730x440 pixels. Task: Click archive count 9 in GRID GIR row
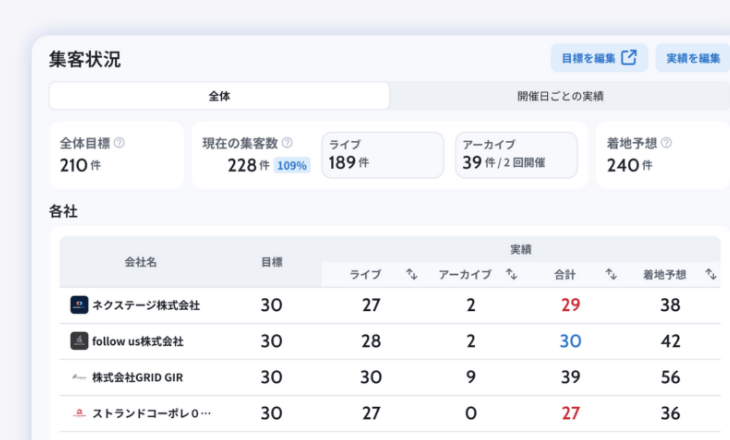(x=471, y=377)
